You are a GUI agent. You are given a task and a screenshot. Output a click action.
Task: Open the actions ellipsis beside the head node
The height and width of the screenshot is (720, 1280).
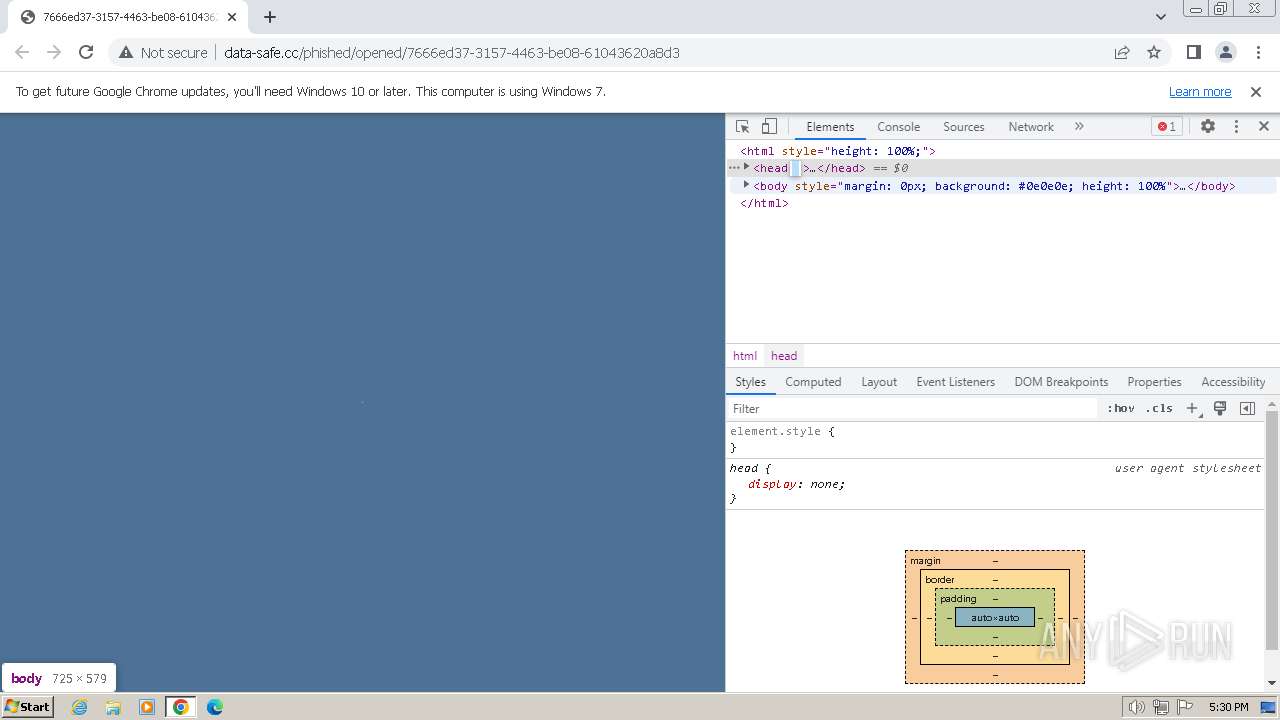[x=734, y=168]
